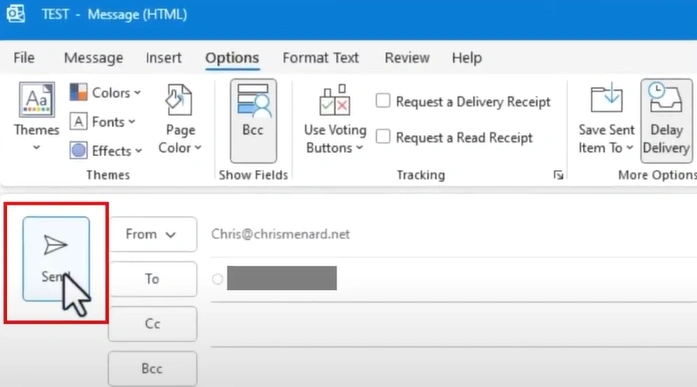Open the Page Color dropdown
Screen dimensions: 697x387
pyautogui.click(x=180, y=119)
